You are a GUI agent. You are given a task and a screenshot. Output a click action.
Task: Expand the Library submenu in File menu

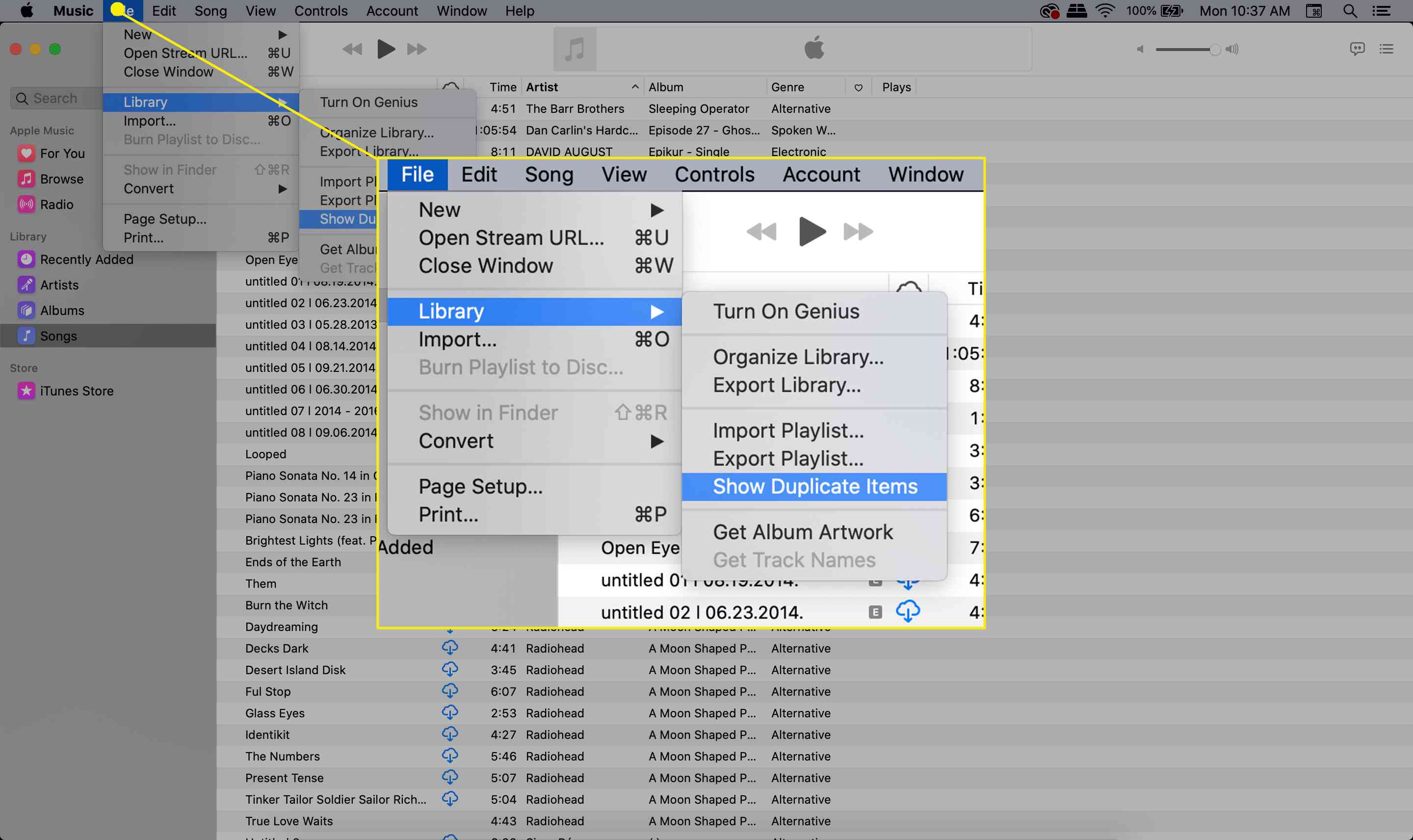click(201, 102)
